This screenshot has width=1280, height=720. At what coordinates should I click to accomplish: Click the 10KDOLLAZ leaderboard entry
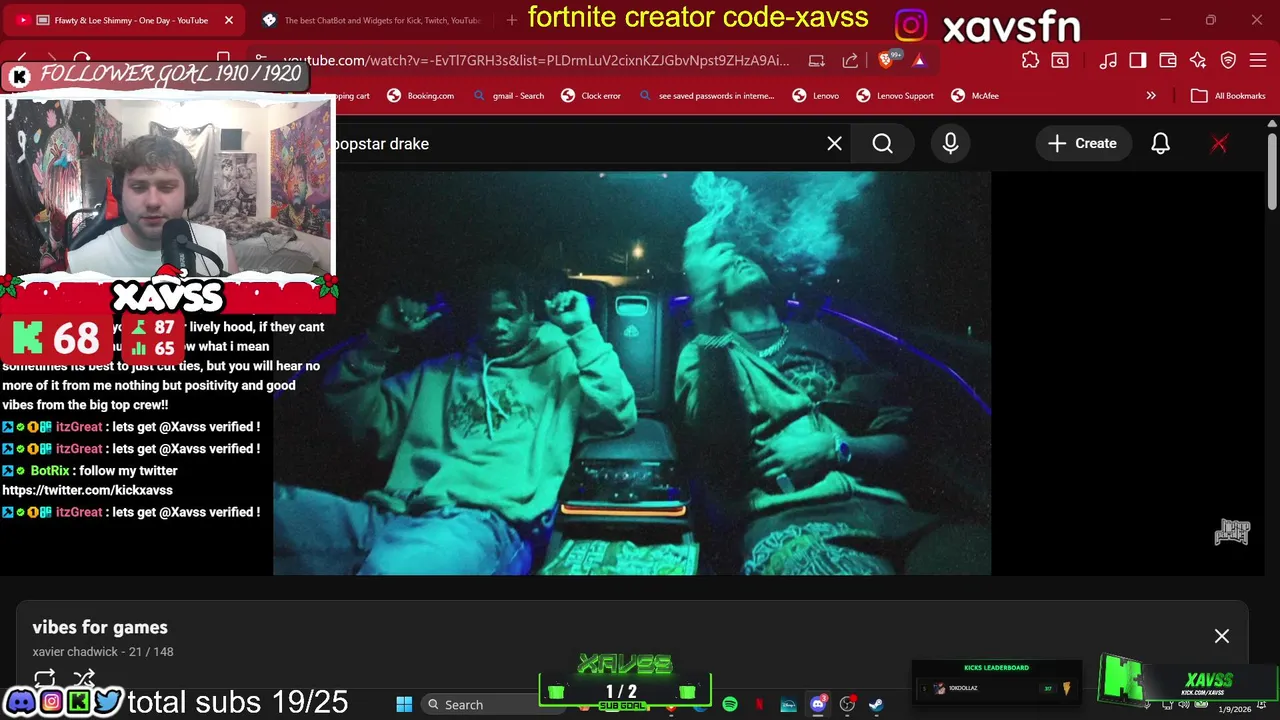coord(996,689)
